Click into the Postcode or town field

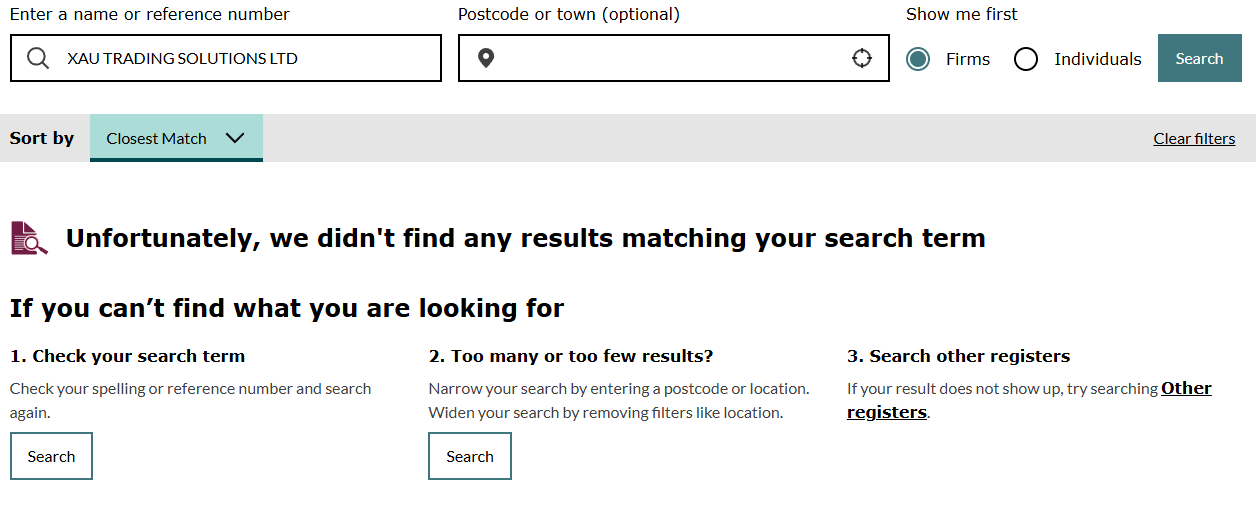tap(670, 58)
